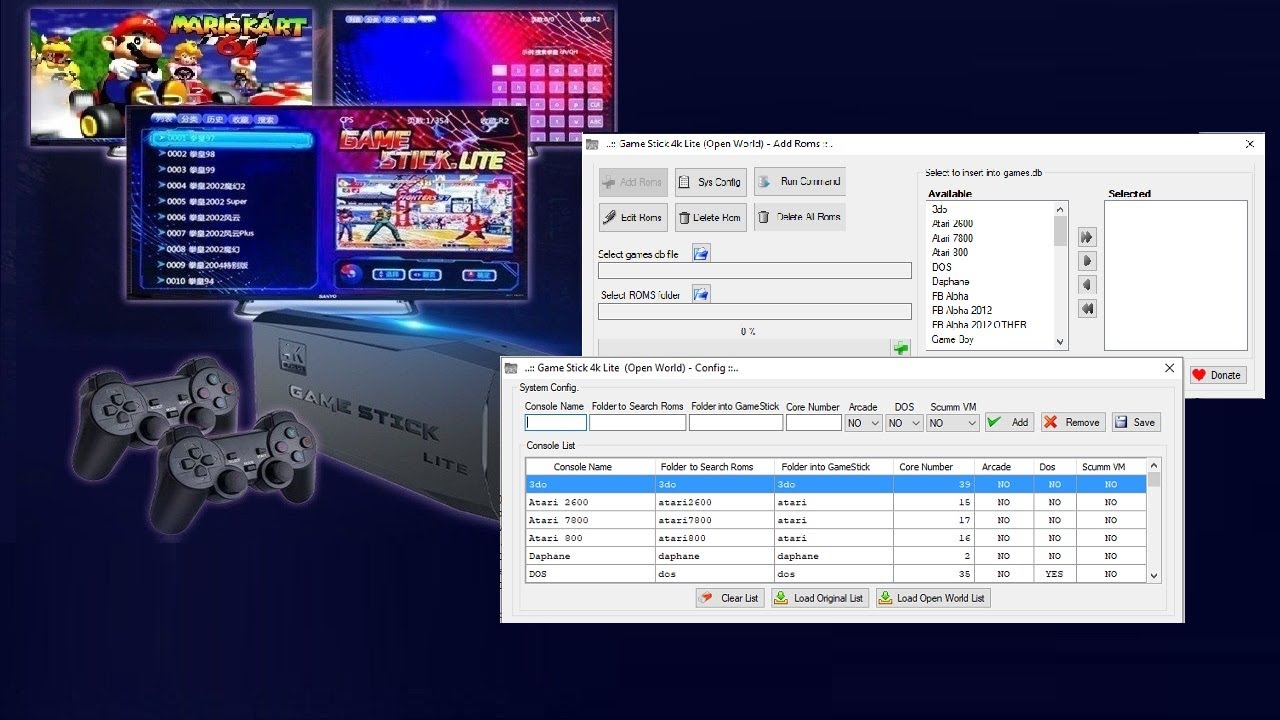Click the Sys Config button
1280x720 pixels.
(710, 182)
